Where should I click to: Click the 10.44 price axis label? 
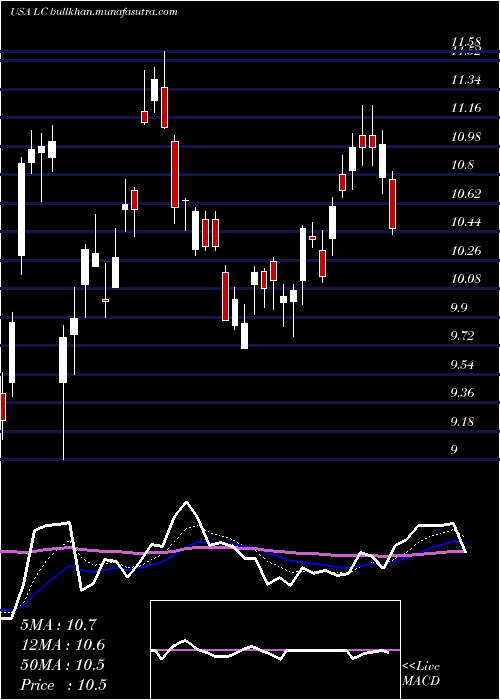tap(466, 222)
